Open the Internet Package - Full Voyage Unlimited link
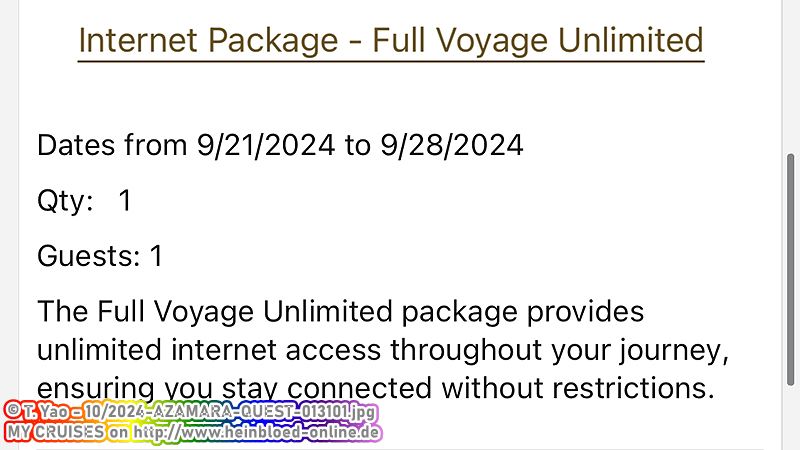800x450 pixels. point(391,41)
